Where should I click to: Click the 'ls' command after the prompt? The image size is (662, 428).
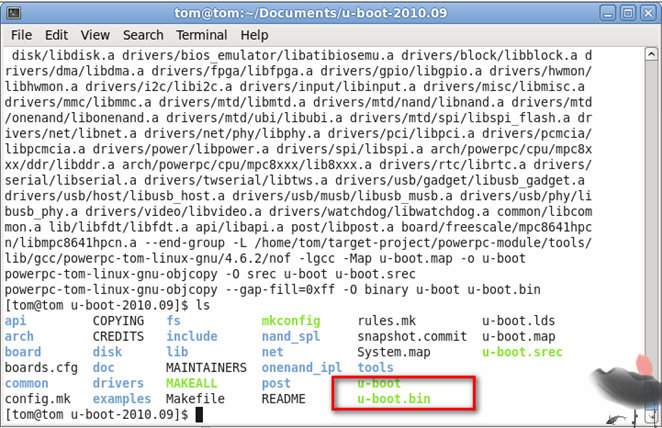(x=203, y=305)
